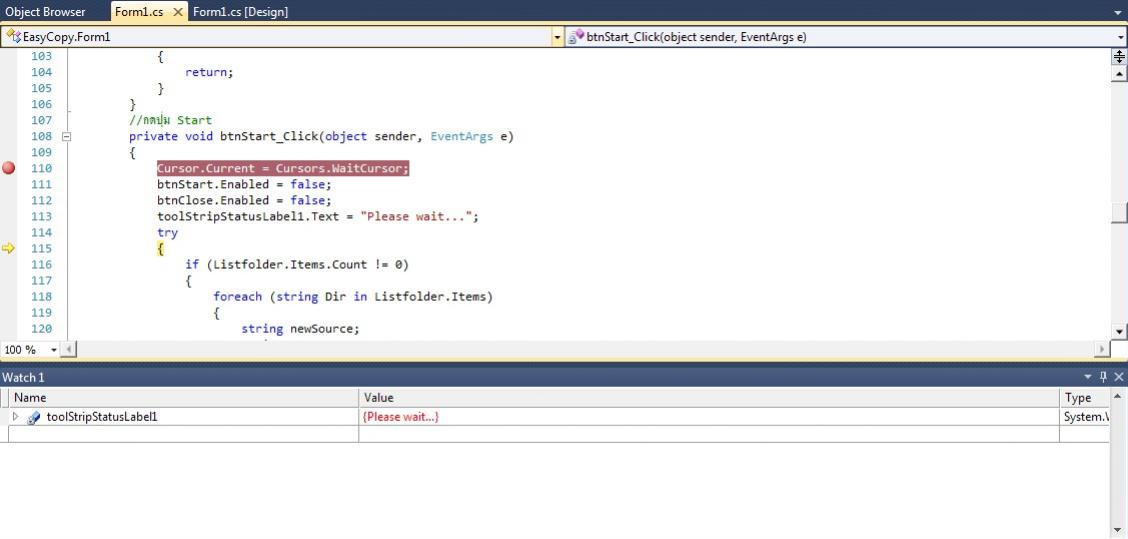Expand toolStripStatusLabel1 in Watch list
The image size is (1128, 539).
15,417
